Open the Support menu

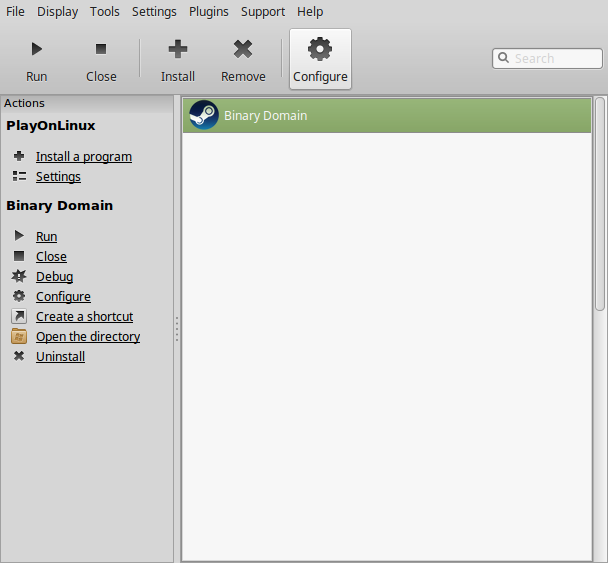coord(263,12)
